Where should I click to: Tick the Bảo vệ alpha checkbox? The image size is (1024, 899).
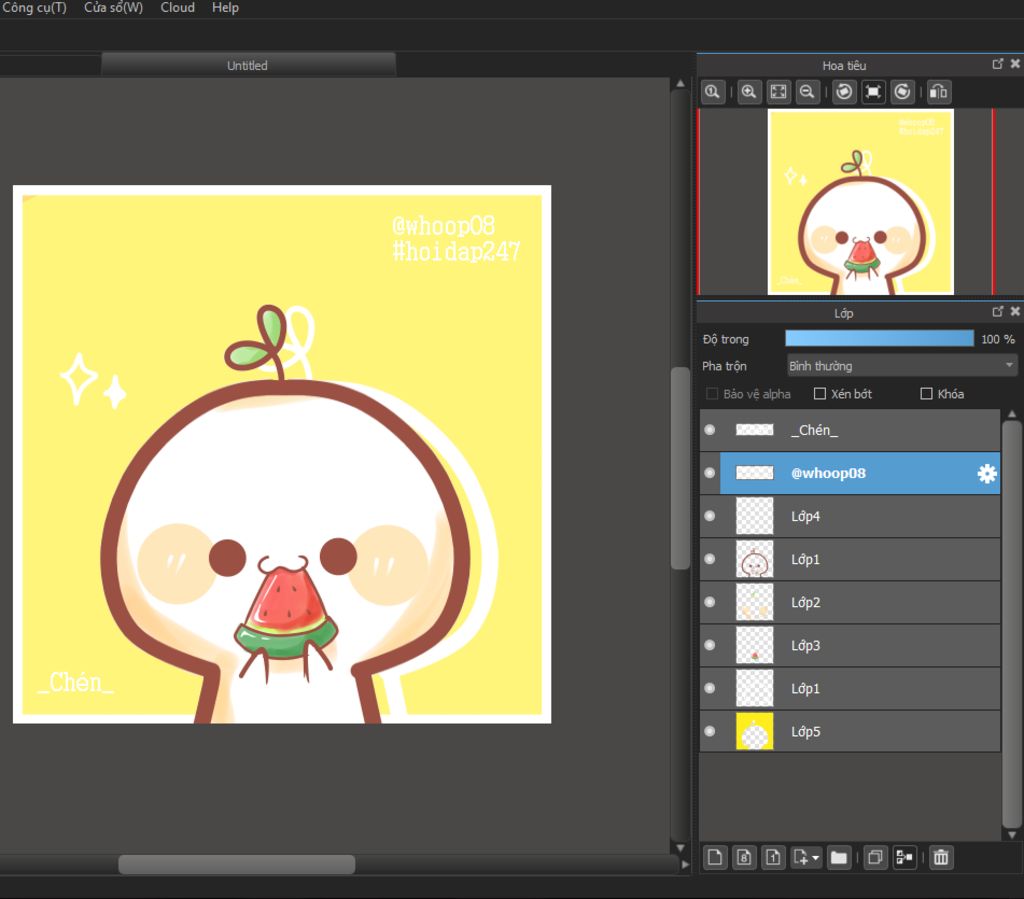(712, 394)
